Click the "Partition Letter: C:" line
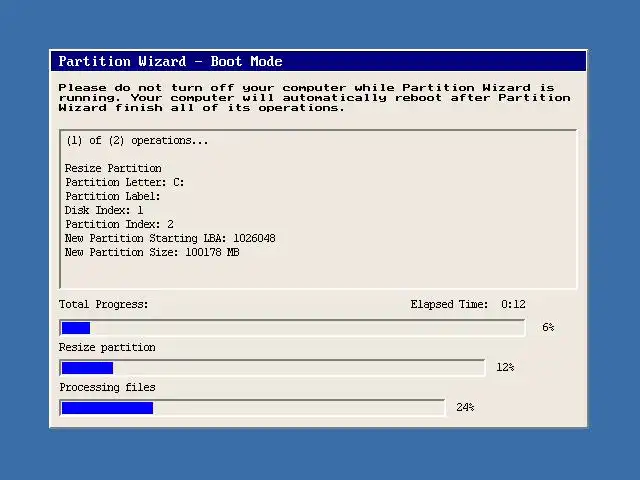Screen dimensions: 640x480 (x=124, y=182)
